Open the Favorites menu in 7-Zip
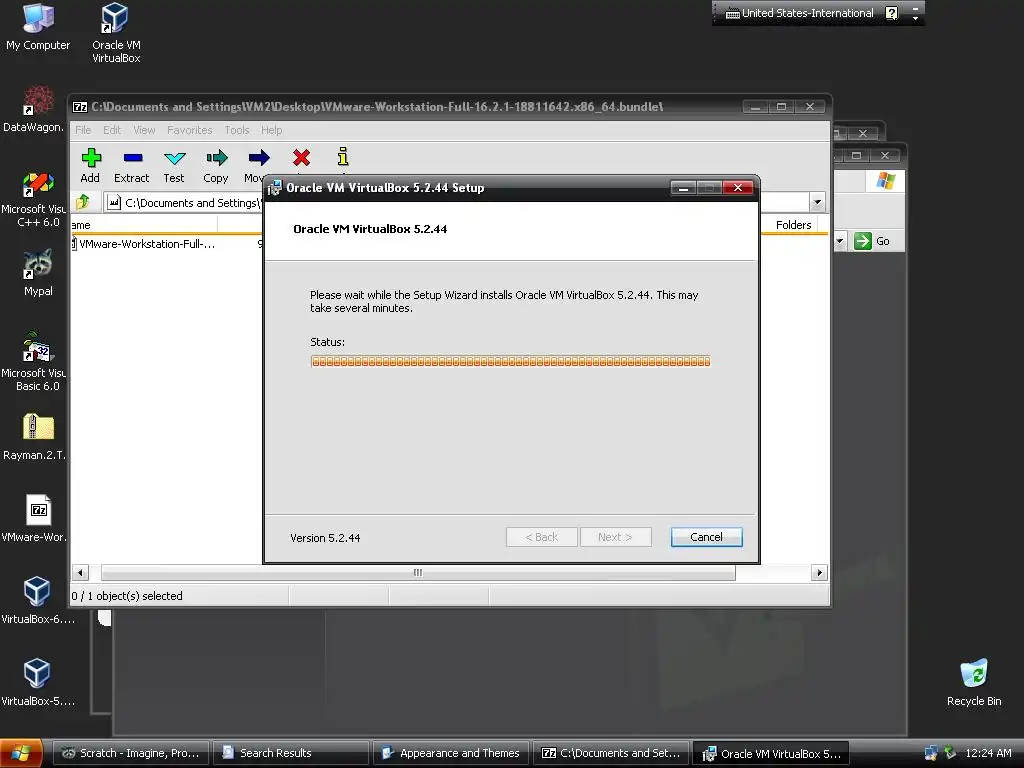Image resolution: width=1024 pixels, height=768 pixels. coord(189,130)
